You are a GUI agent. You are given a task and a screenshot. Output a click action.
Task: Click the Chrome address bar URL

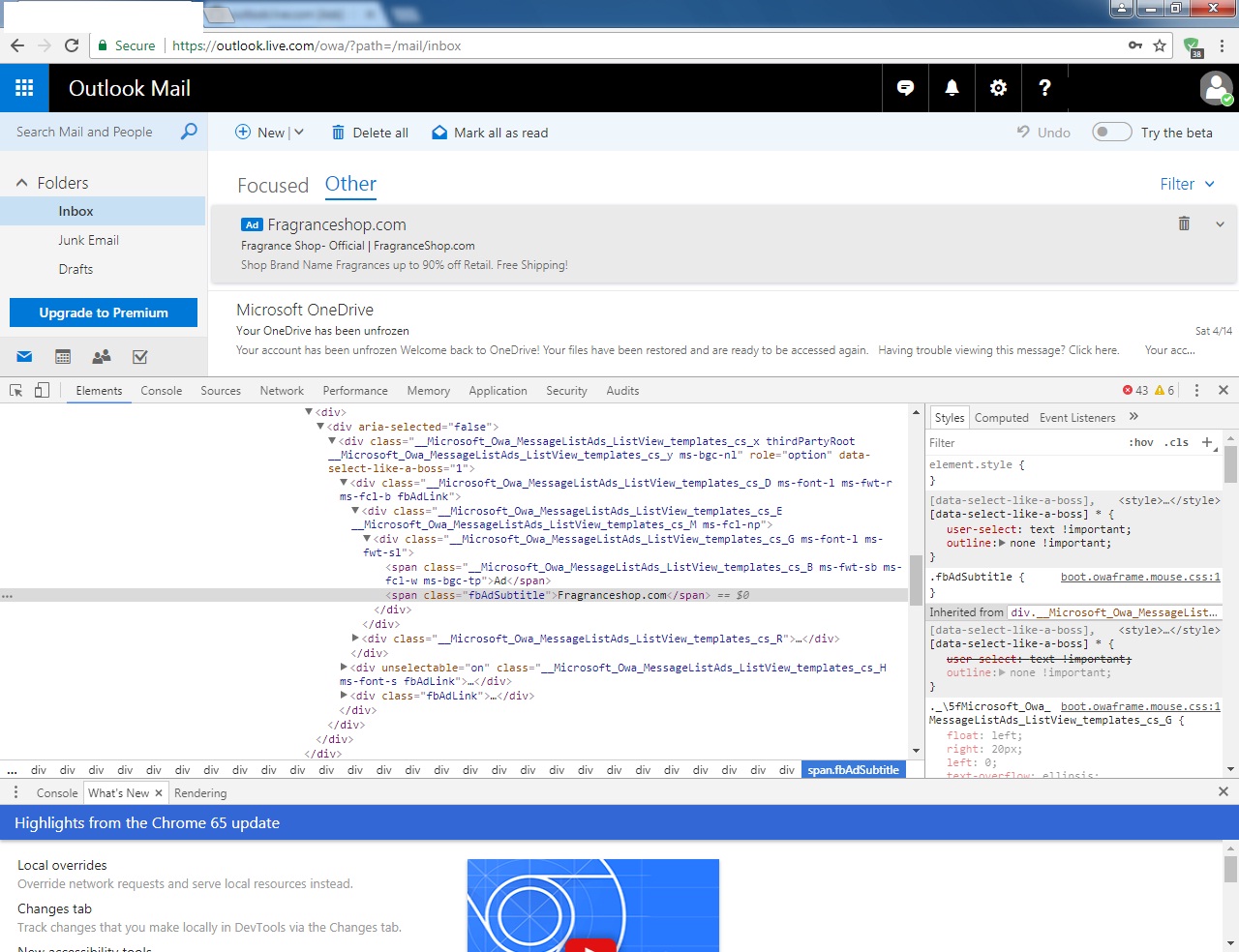coord(317,45)
